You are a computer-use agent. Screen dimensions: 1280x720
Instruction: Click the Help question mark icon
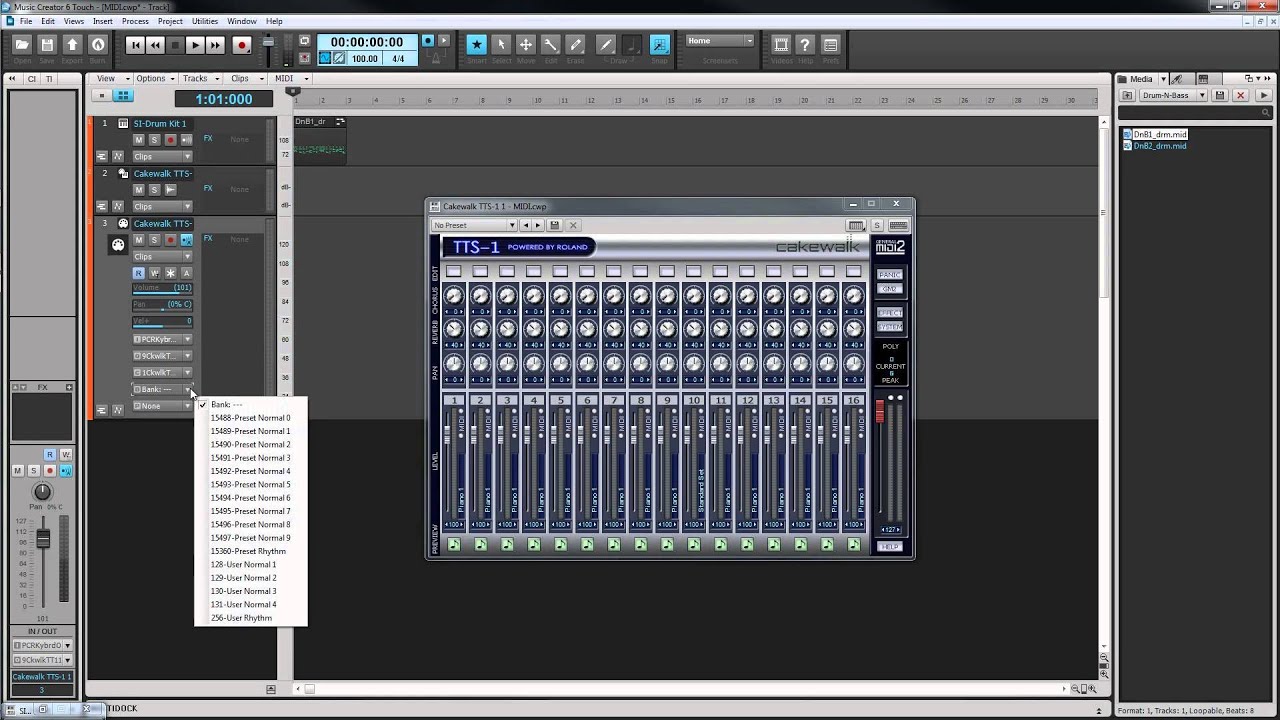(806, 44)
